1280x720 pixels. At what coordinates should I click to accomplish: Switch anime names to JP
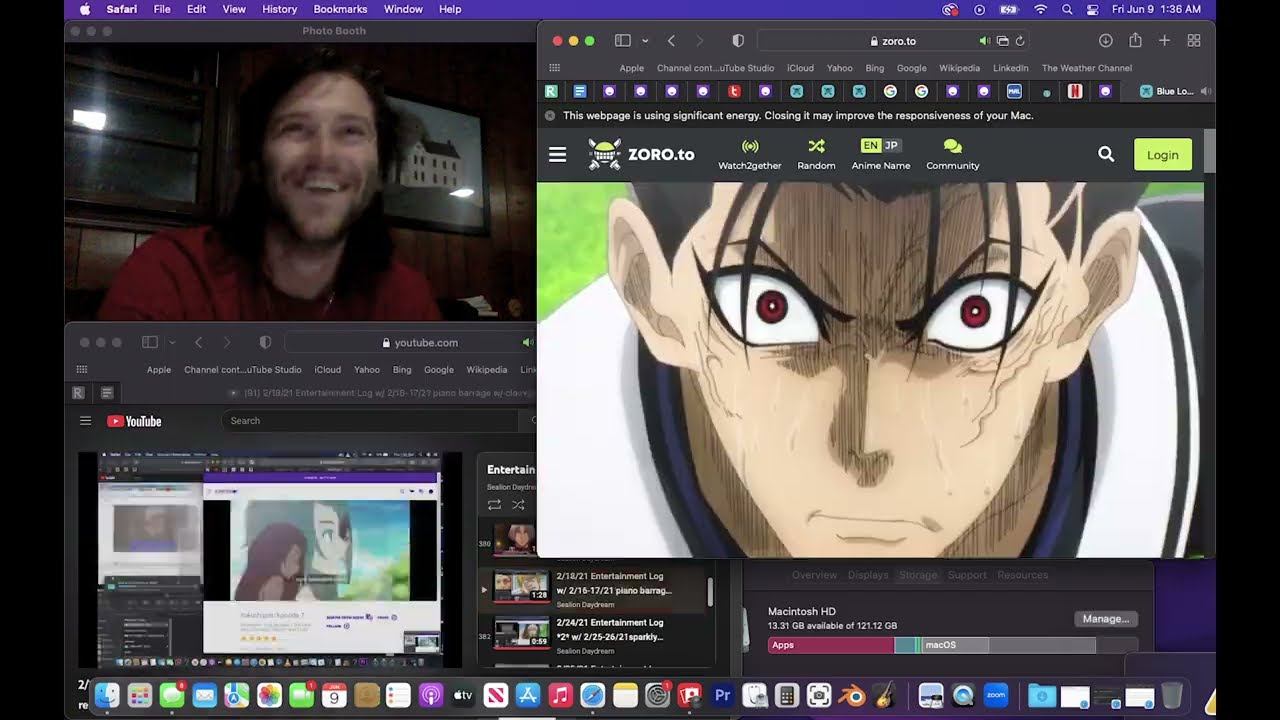click(x=891, y=145)
